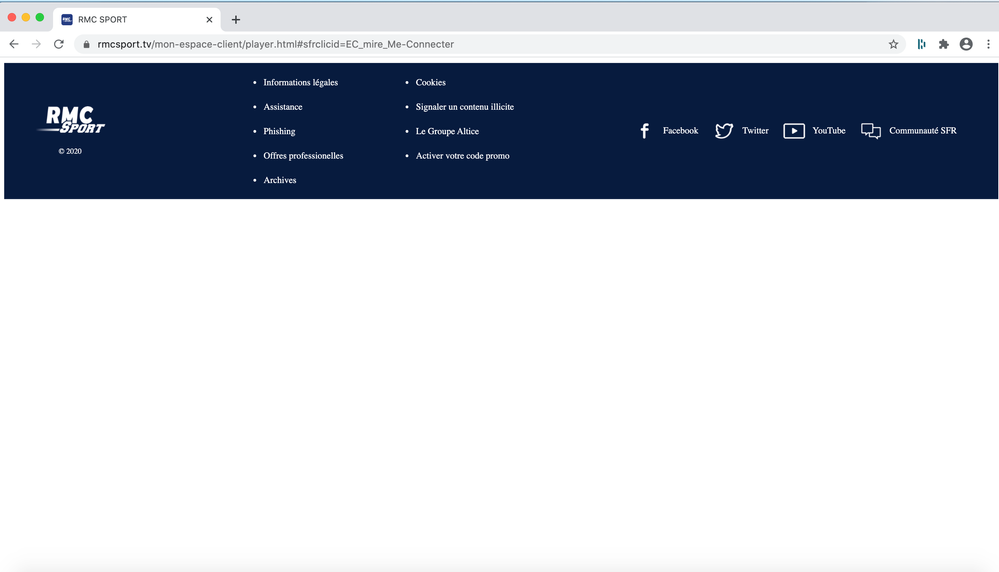Open Informations légales link
The image size is (999, 572).
tap(300, 82)
